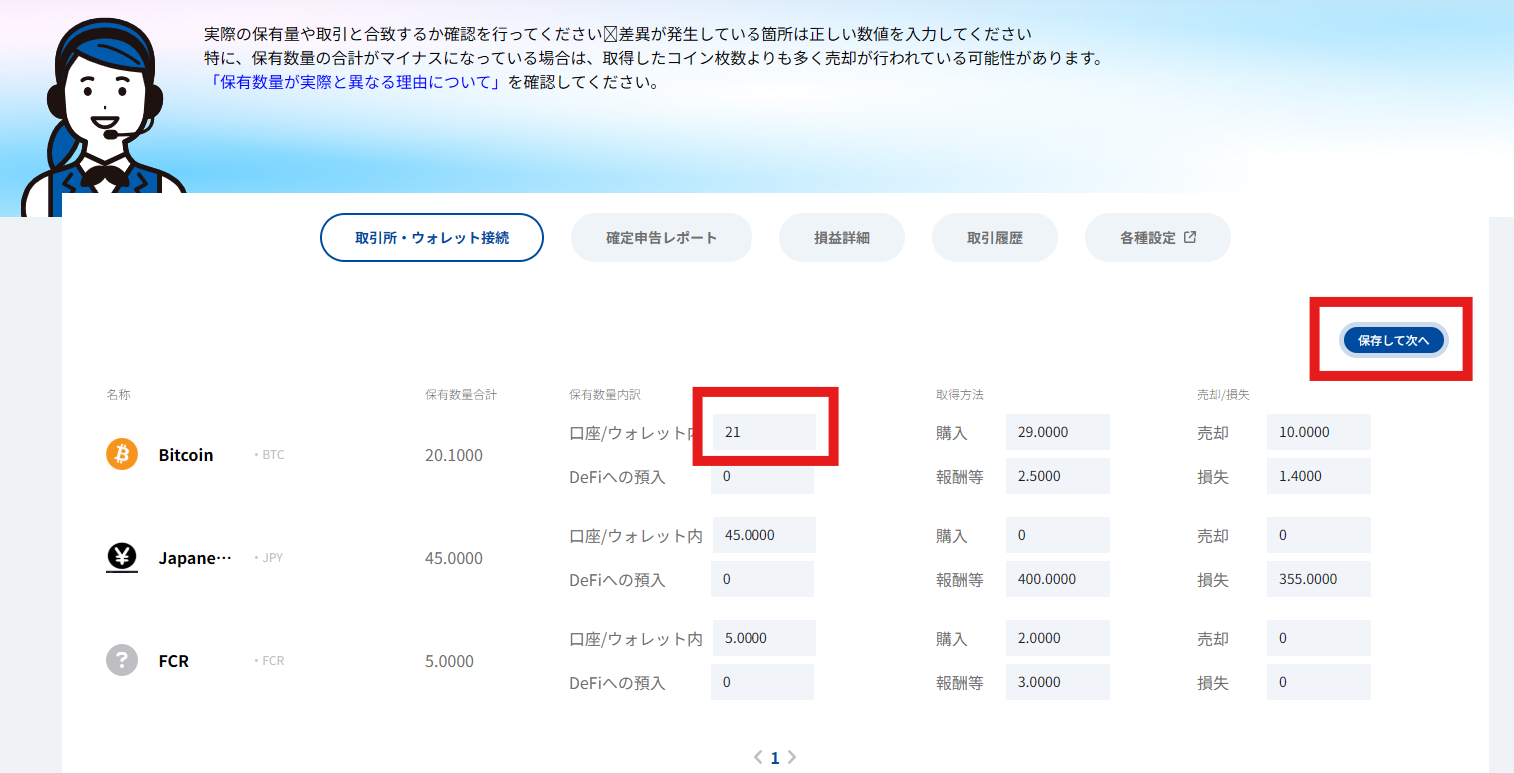Edit FCR 損失 field showing 0
Screen dimensions: 1514x773
[x=1319, y=682]
